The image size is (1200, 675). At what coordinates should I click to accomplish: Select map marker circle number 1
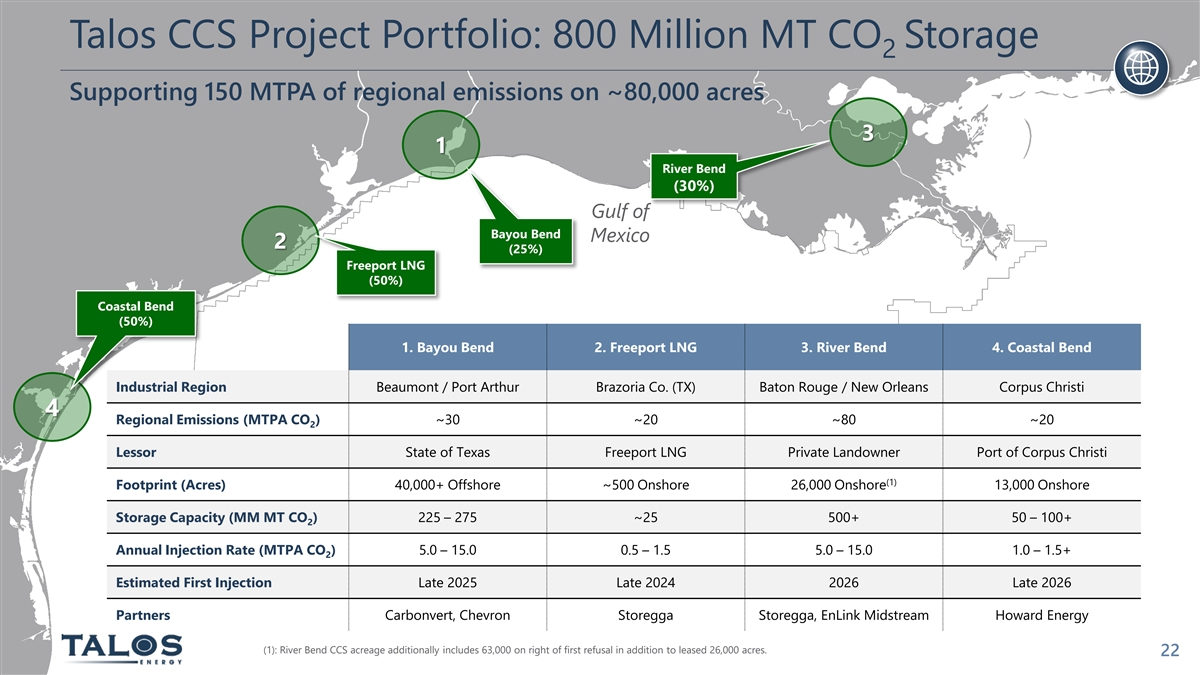[440, 146]
